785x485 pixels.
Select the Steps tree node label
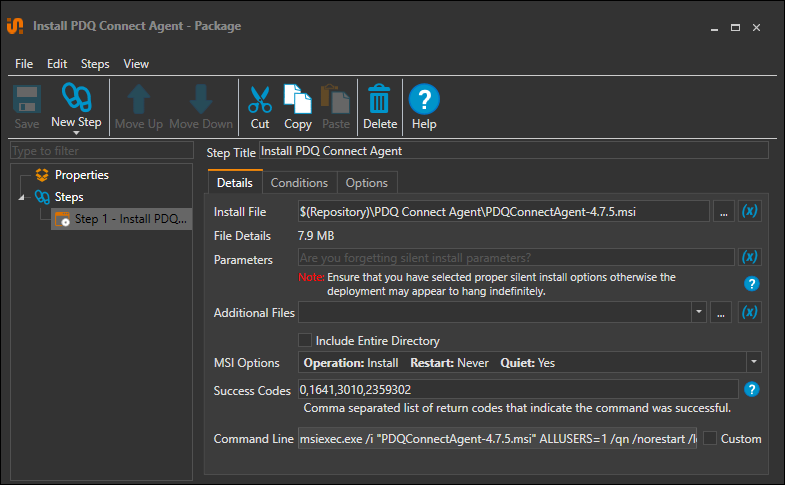coord(69,197)
